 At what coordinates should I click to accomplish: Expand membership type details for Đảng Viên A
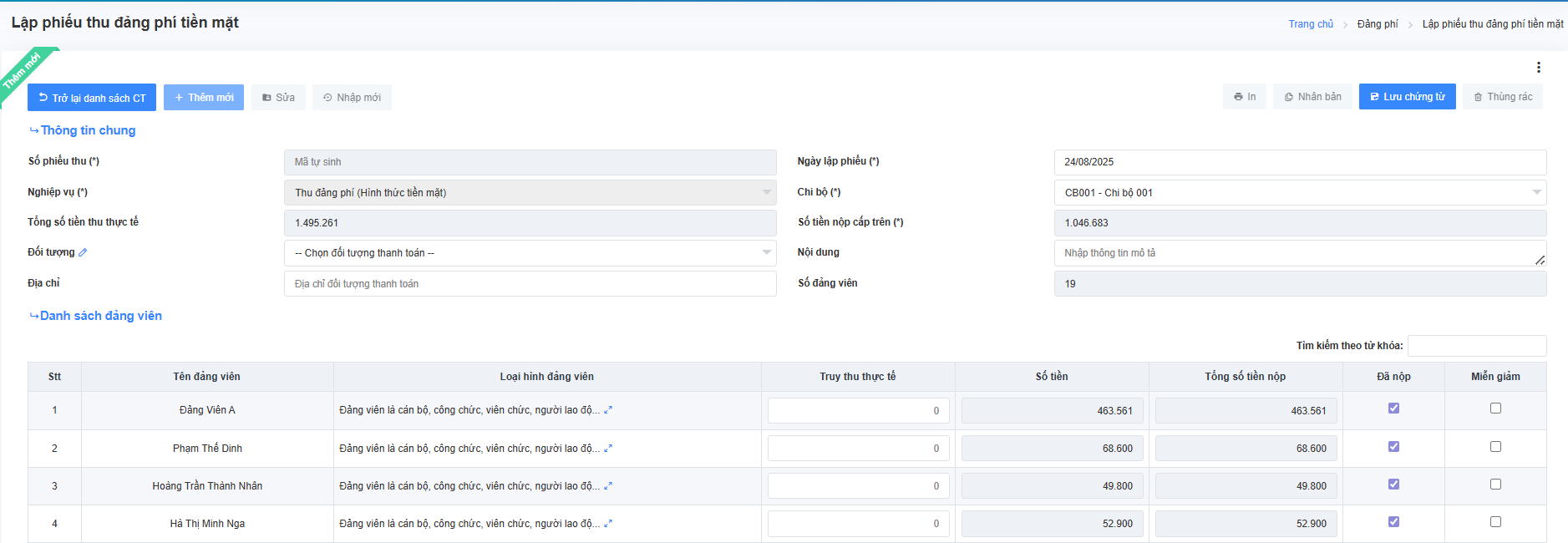(x=608, y=410)
